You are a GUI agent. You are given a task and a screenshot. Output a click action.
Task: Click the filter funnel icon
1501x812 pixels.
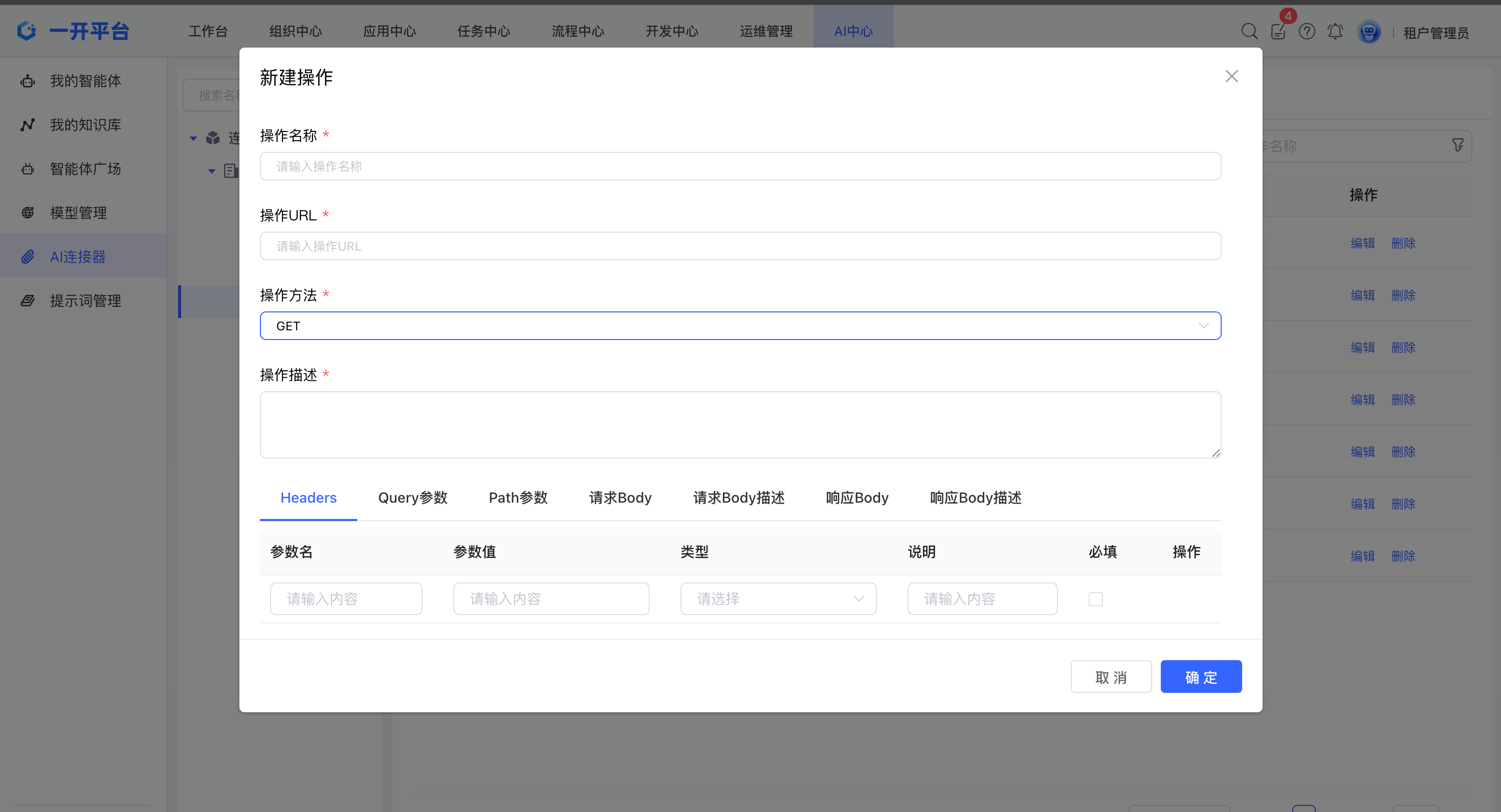pyautogui.click(x=1458, y=146)
